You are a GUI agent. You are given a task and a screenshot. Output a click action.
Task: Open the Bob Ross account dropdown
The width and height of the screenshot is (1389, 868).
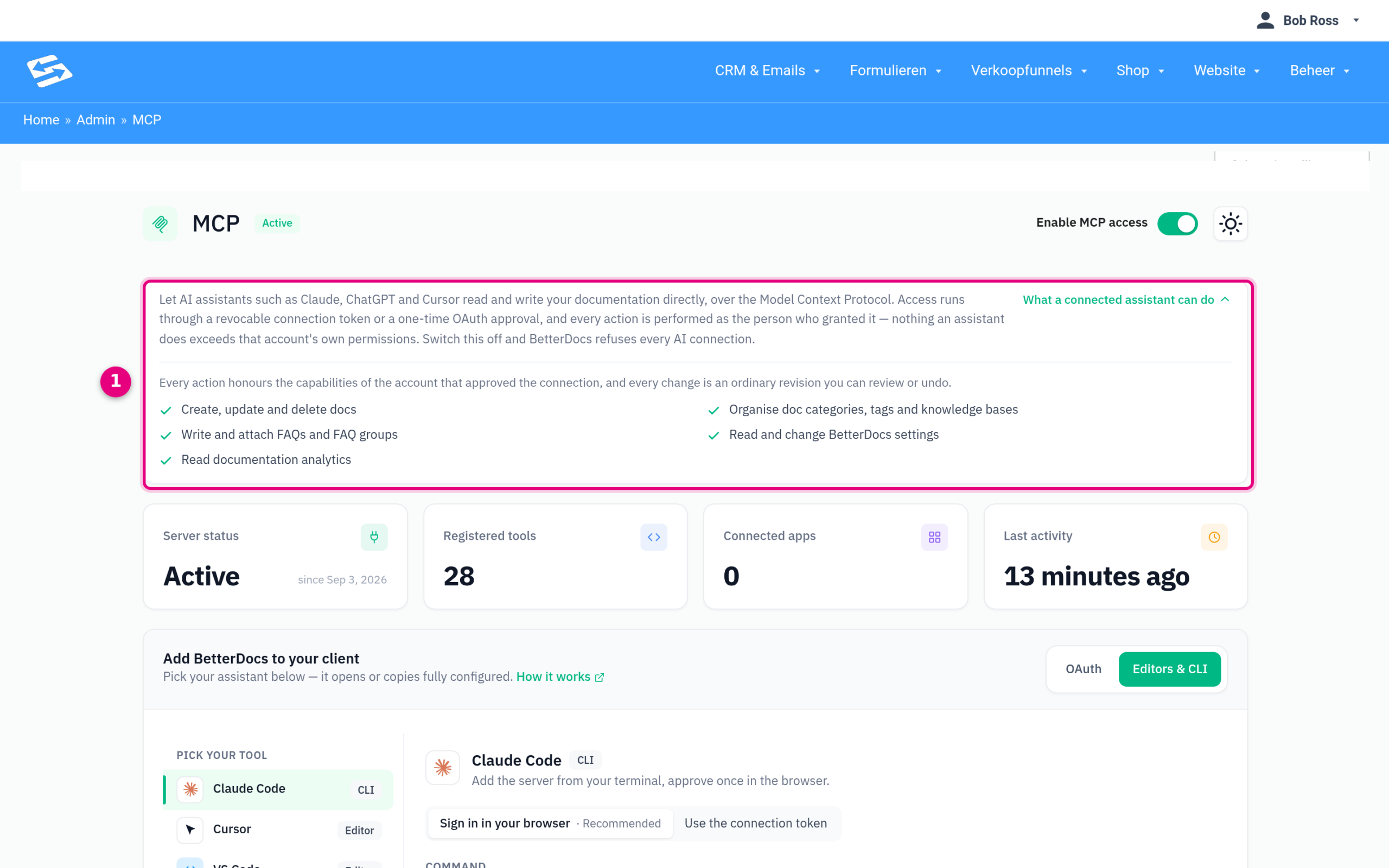click(1308, 20)
